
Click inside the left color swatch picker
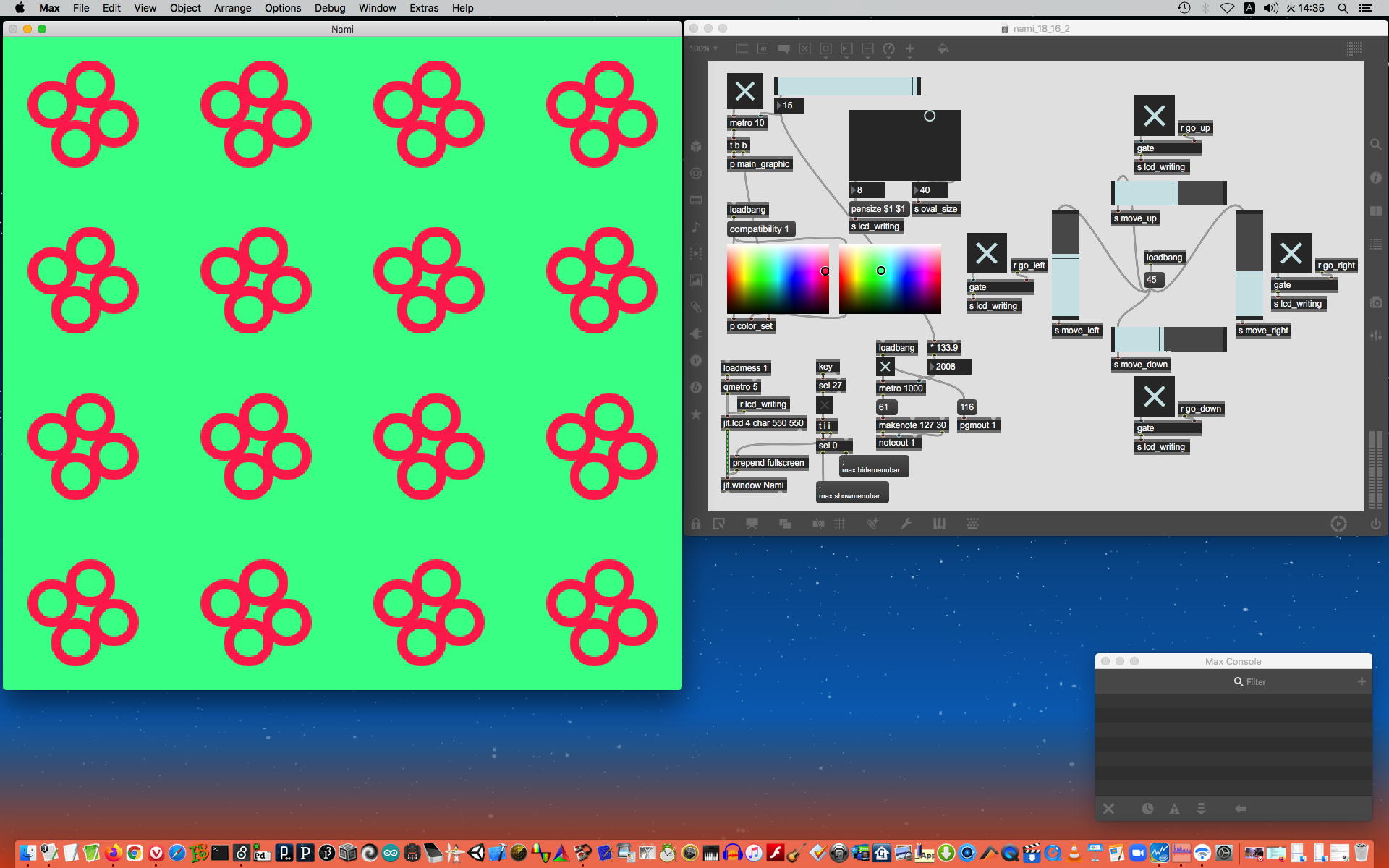(778, 278)
